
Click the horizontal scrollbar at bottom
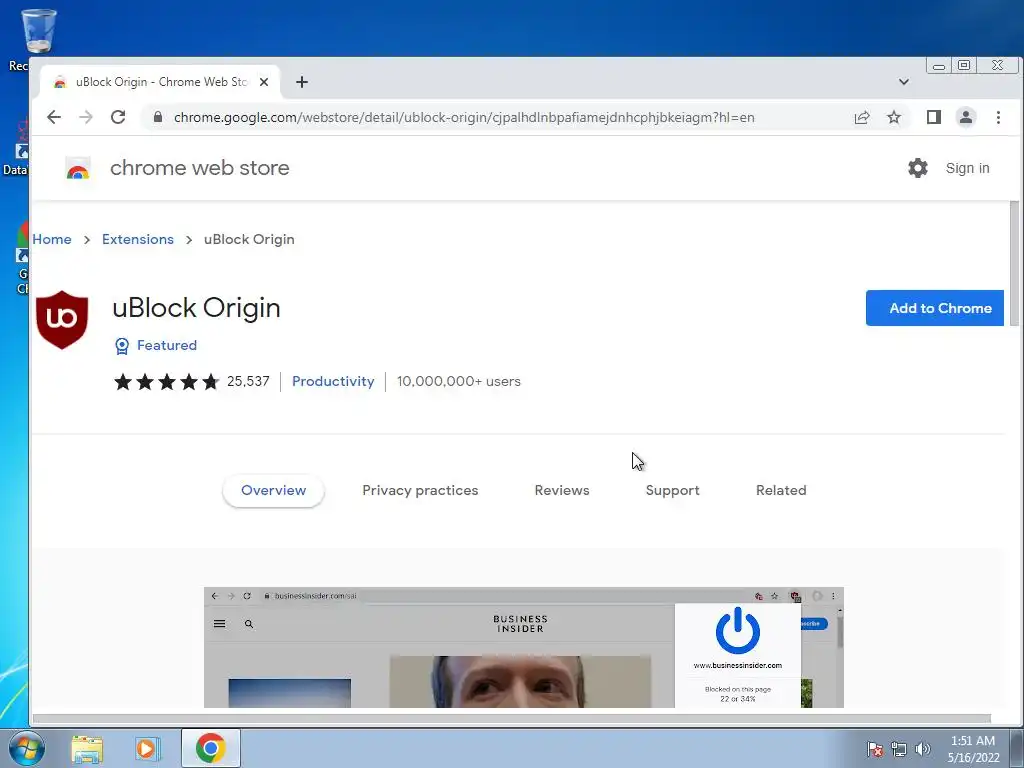click(x=511, y=719)
